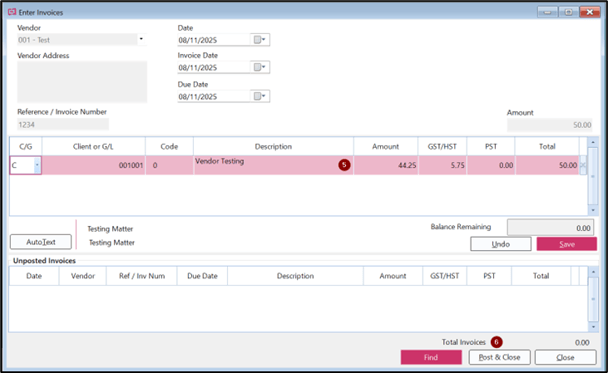Click the Find button
608x373 pixels.
(x=431, y=357)
